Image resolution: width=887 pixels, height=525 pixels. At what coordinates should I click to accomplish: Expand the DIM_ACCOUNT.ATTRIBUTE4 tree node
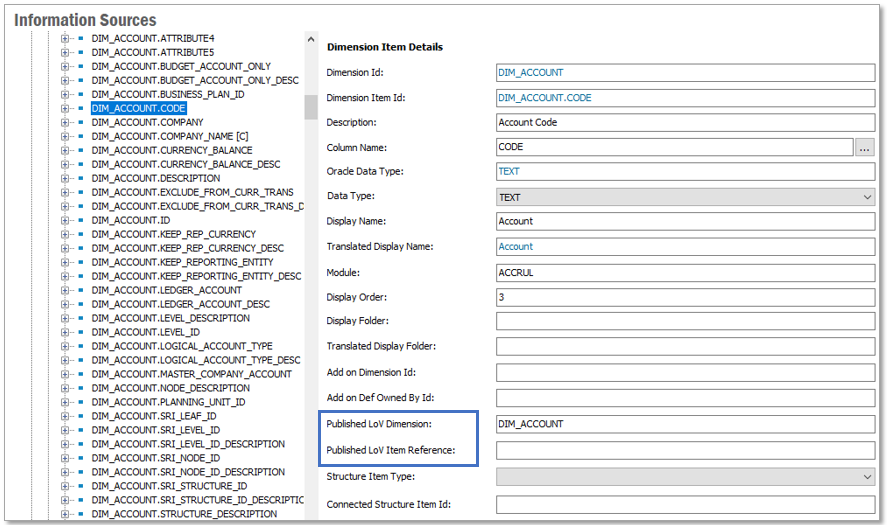tap(65, 38)
